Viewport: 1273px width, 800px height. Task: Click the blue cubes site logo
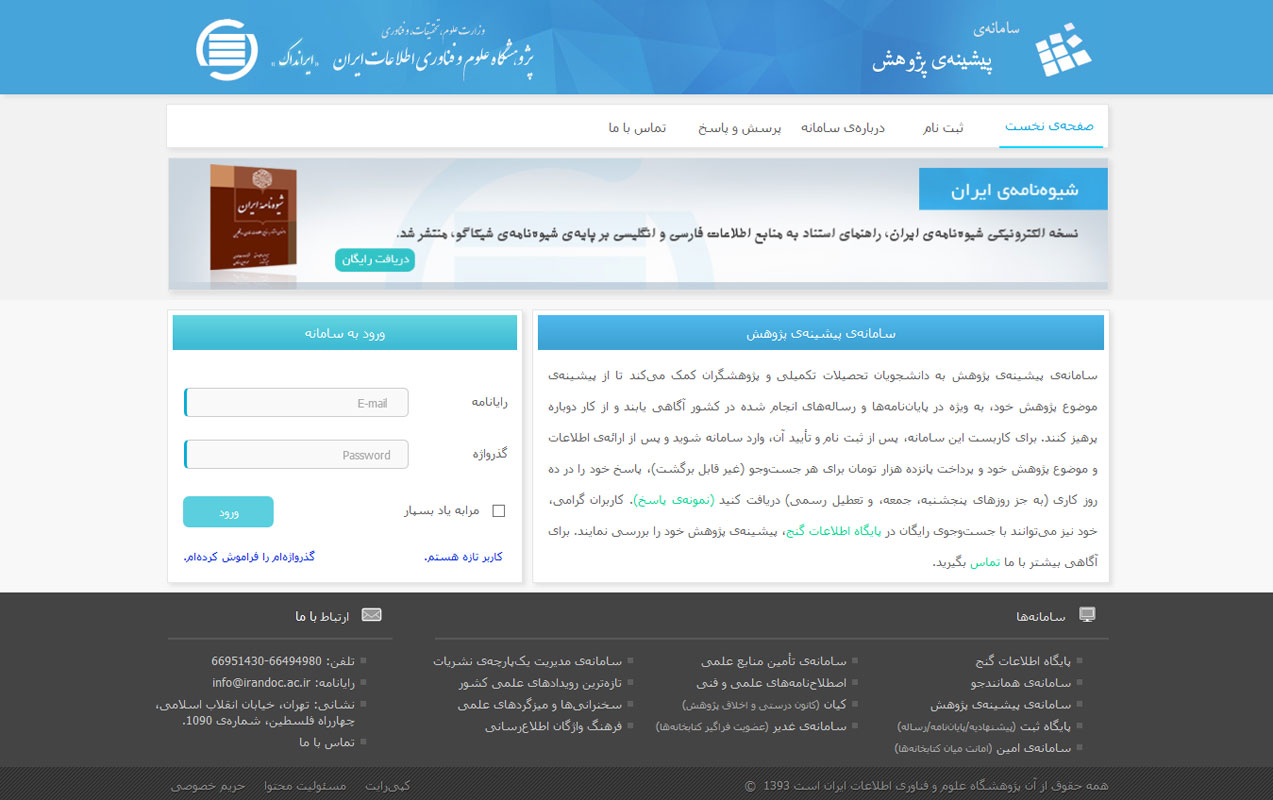(x=1062, y=50)
